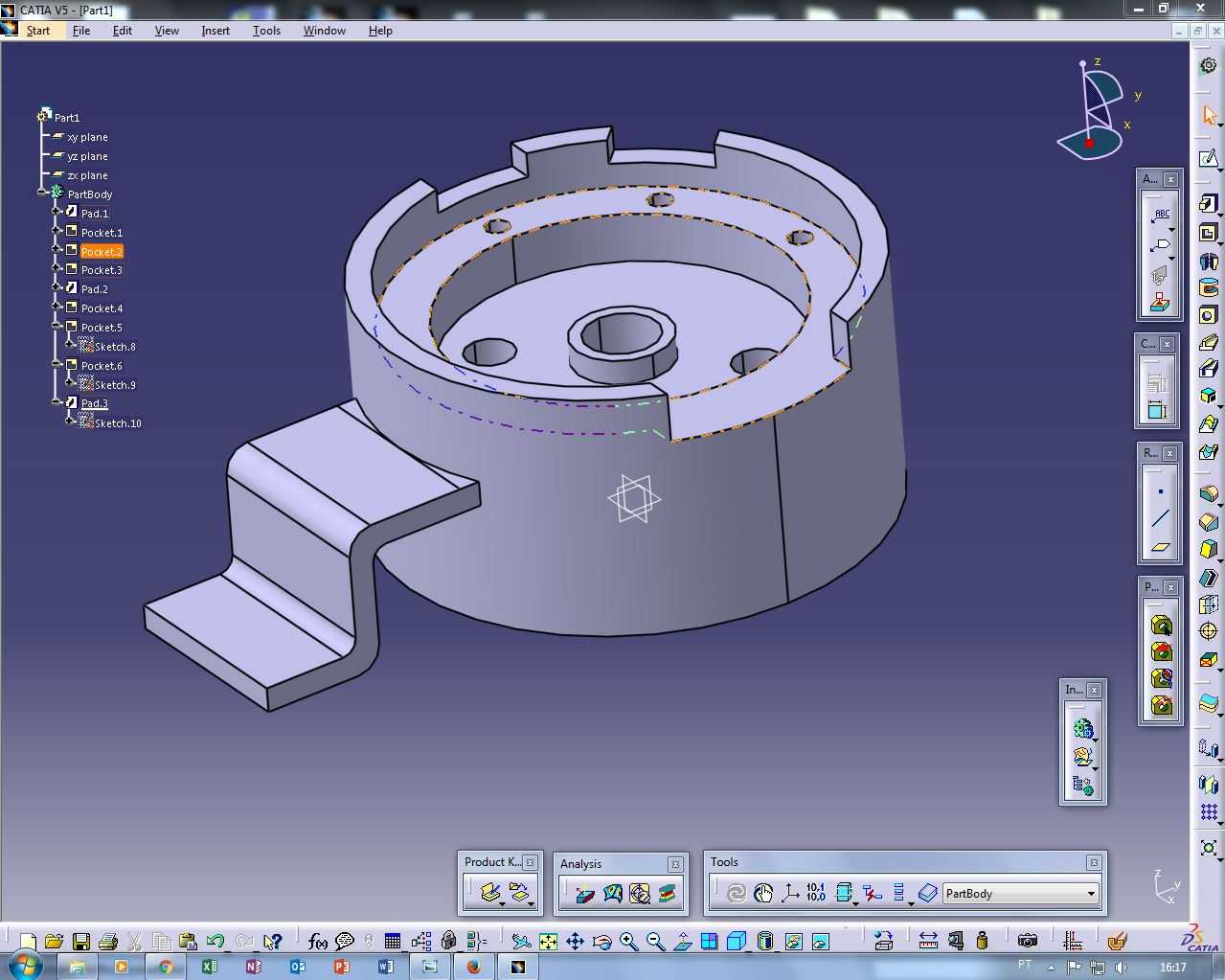Click the Measure Between icon

tap(928, 942)
